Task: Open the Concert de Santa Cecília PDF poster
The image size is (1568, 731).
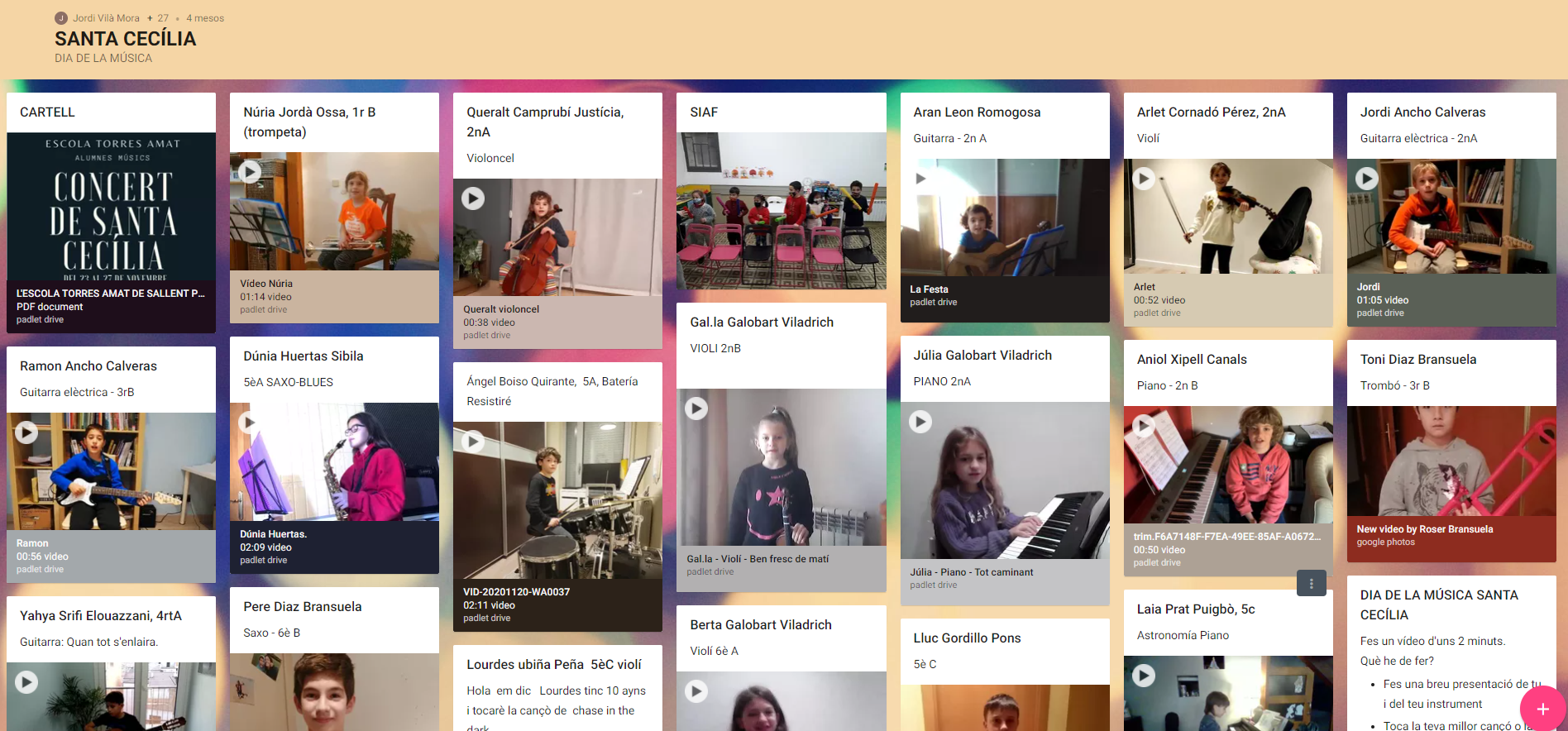Action: pyautogui.click(x=111, y=207)
